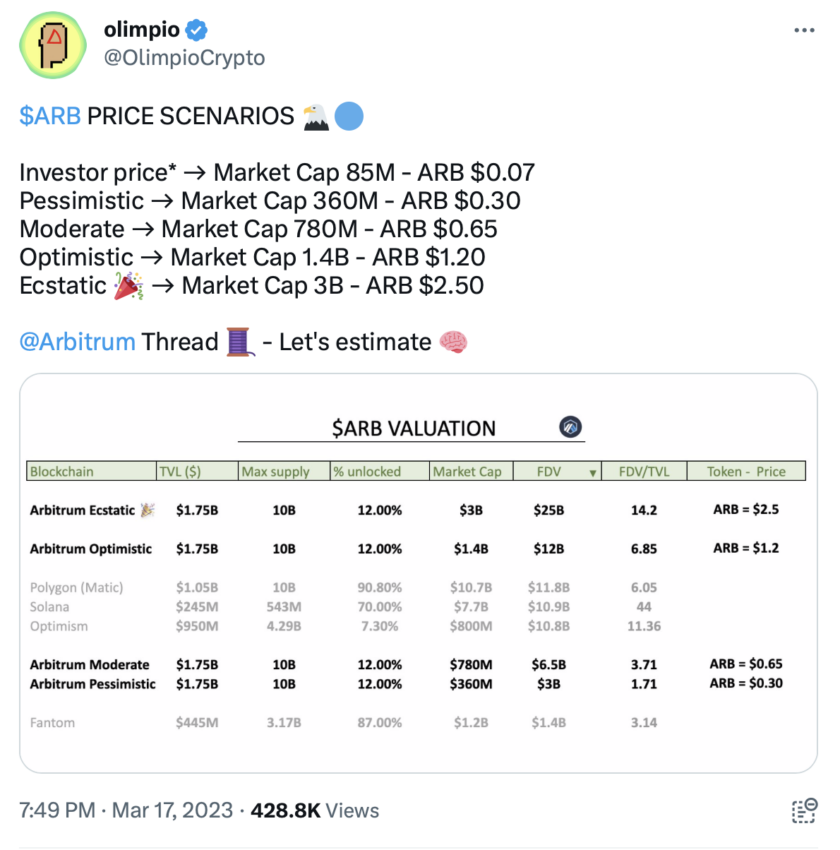840x850 pixels.
Task: Click the party popper emoji after Ecstatic
Action: (x=128, y=286)
